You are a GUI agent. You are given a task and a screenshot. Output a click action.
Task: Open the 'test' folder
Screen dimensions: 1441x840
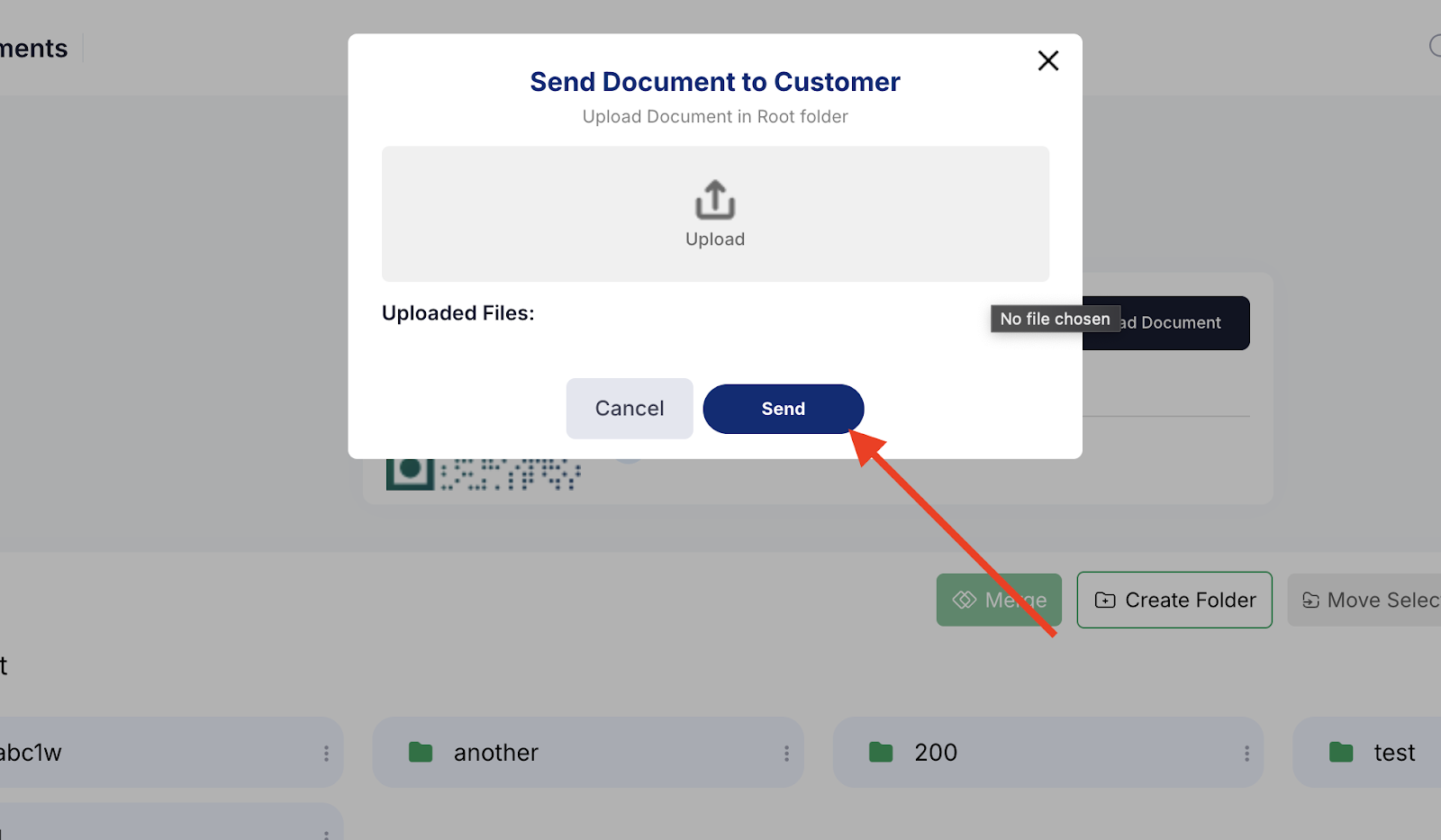coord(1367,753)
